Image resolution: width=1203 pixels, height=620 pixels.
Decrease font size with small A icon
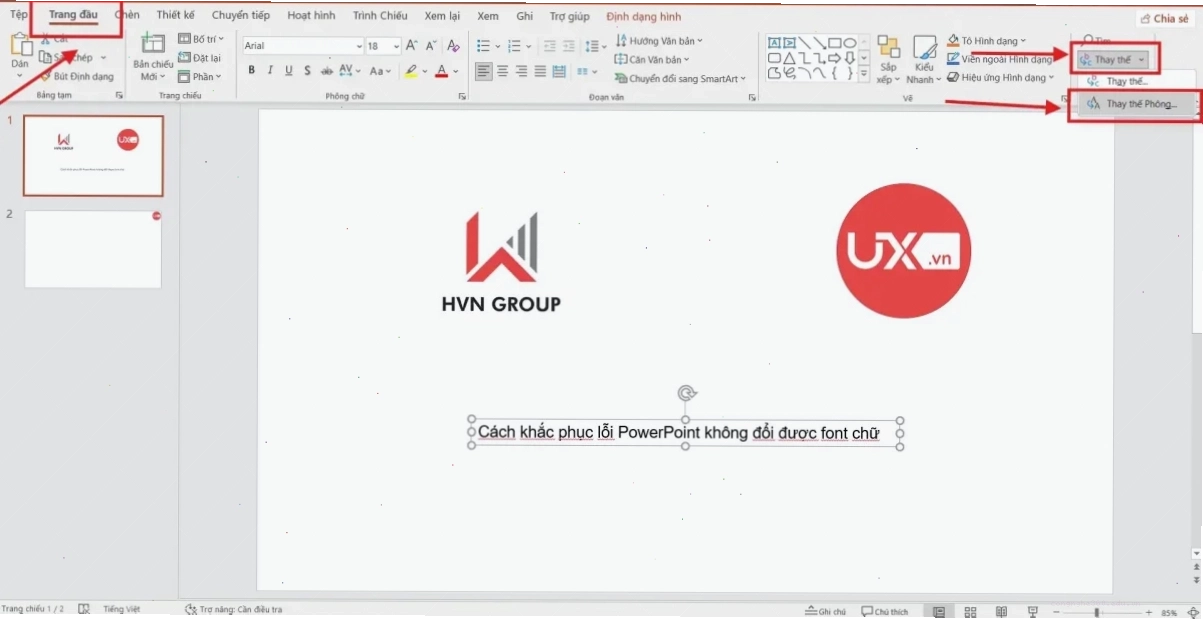point(431,46)
